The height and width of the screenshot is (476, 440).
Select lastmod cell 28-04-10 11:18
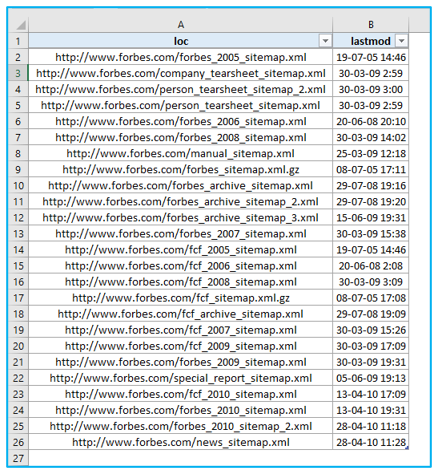click(371, 426)
